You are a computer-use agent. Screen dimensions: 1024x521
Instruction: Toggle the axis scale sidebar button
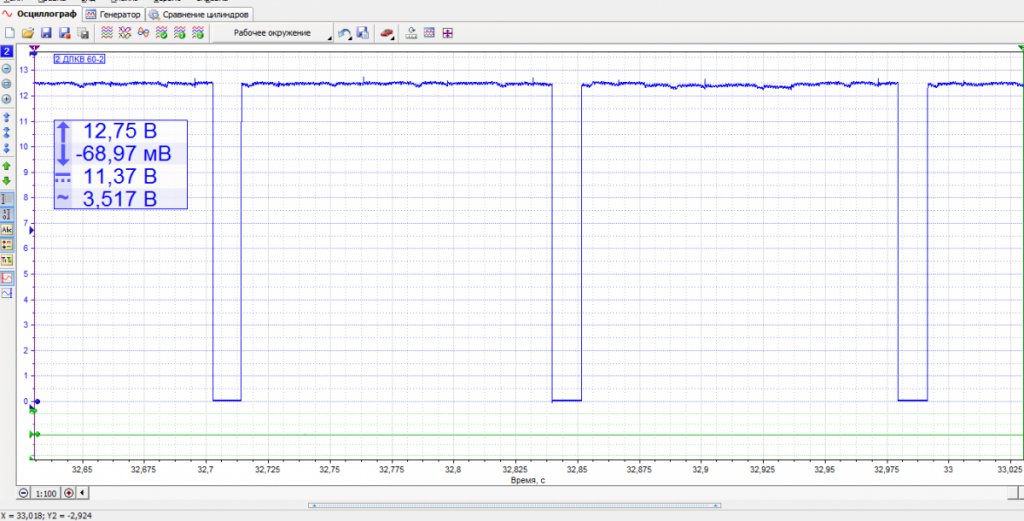[7, 213]
